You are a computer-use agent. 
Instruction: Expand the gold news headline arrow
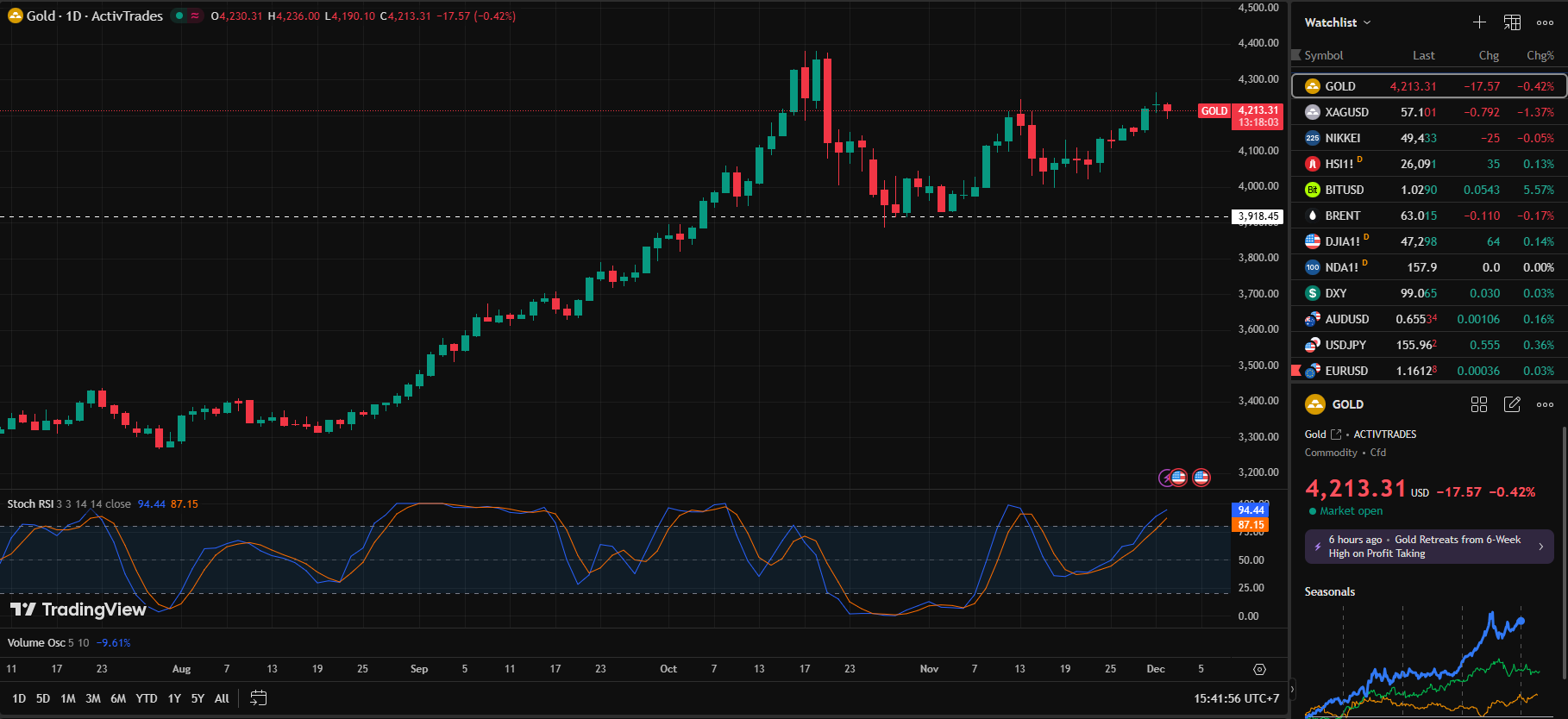tap(1541, 547)
